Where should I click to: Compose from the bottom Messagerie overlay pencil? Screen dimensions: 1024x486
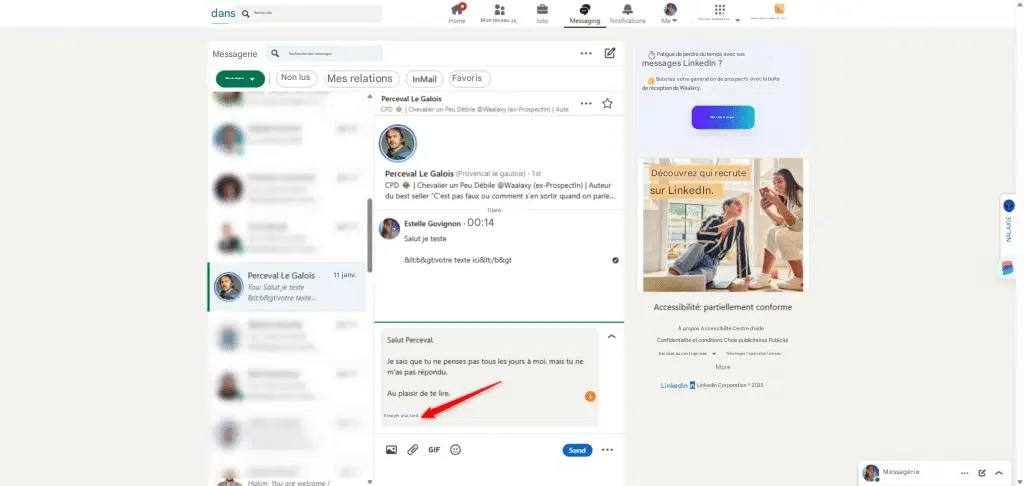982,473
